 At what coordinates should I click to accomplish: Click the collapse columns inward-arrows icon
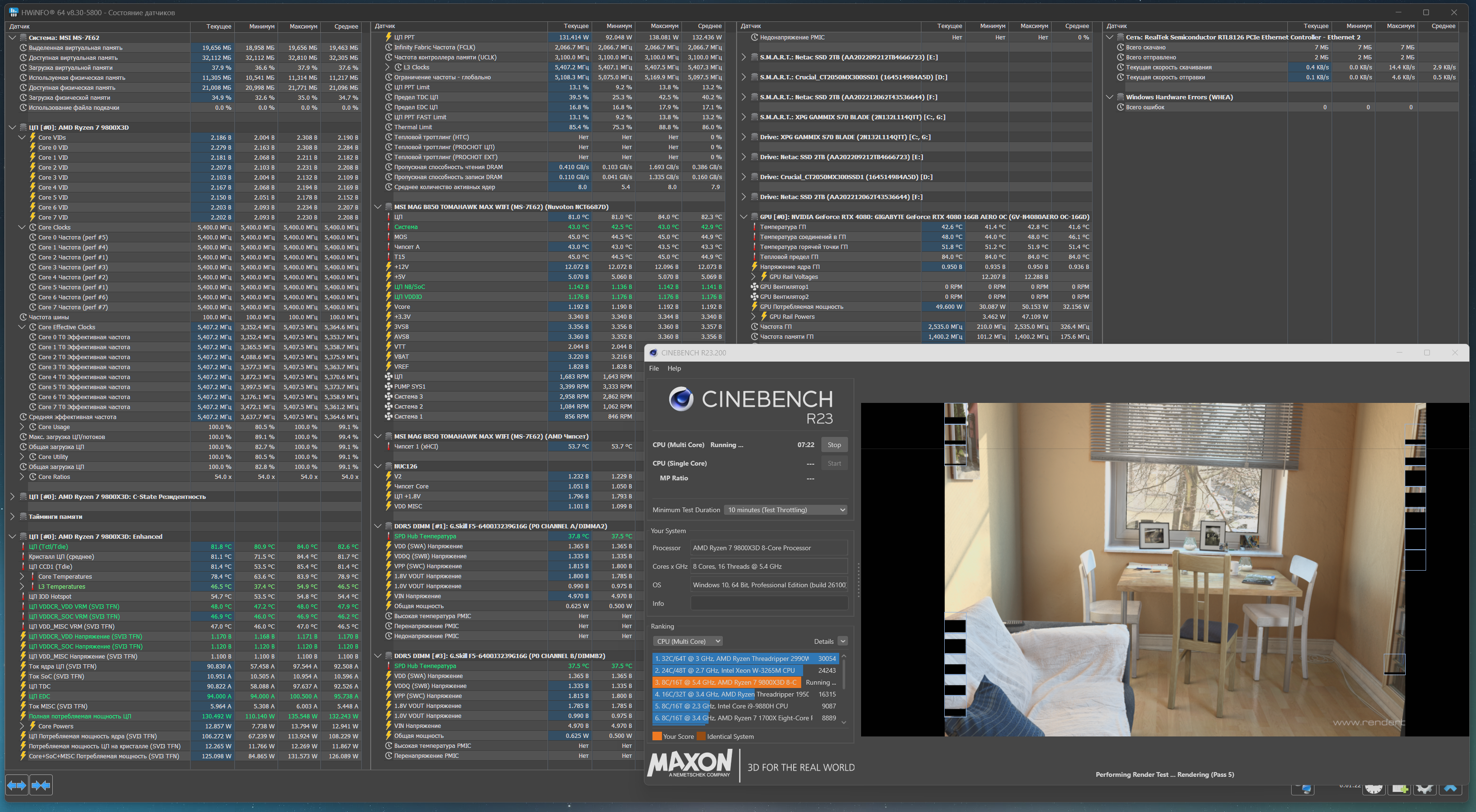tap(41, 784)
